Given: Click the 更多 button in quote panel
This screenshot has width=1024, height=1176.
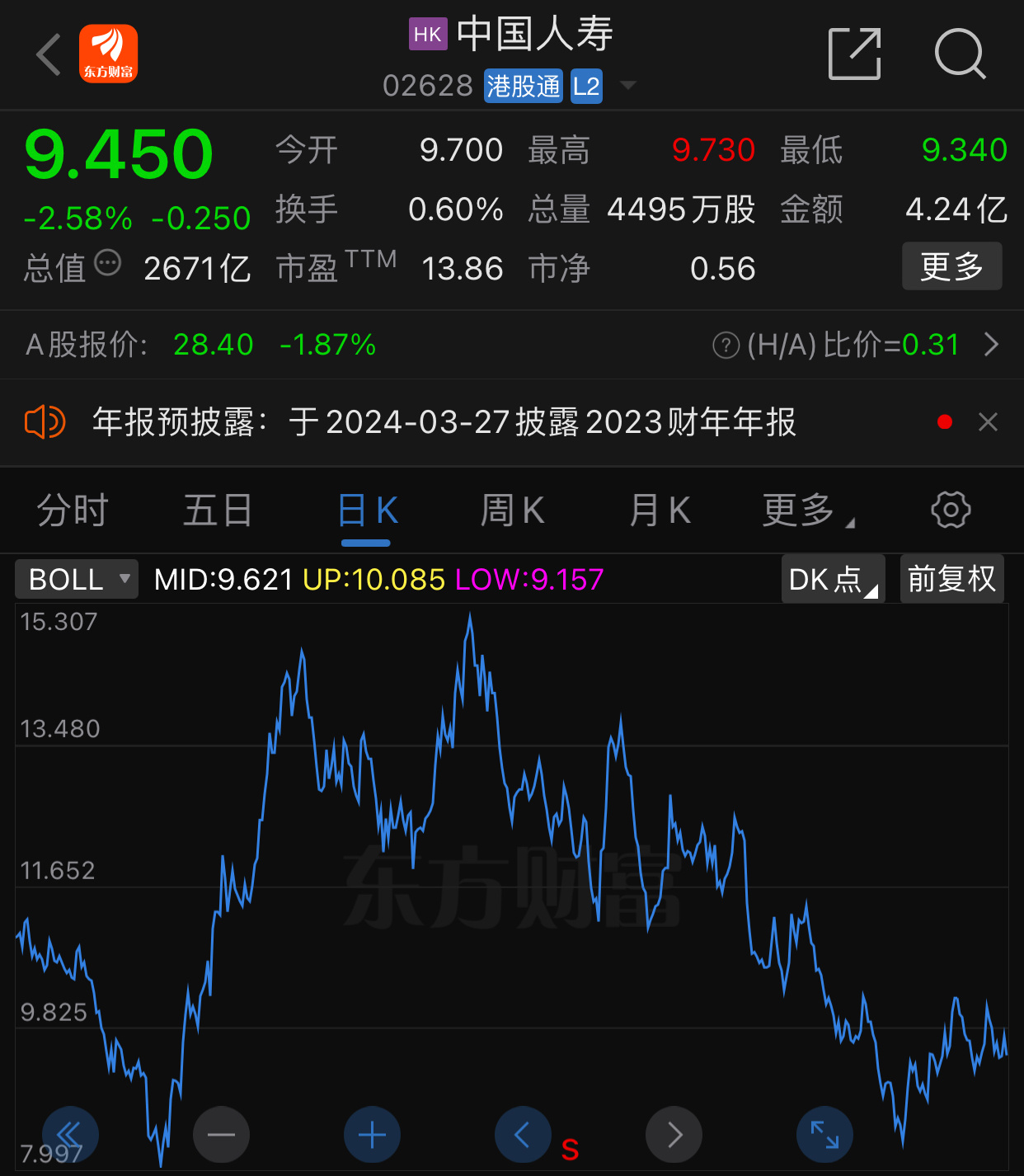Looking at the screenshot, I should [951, 266].
